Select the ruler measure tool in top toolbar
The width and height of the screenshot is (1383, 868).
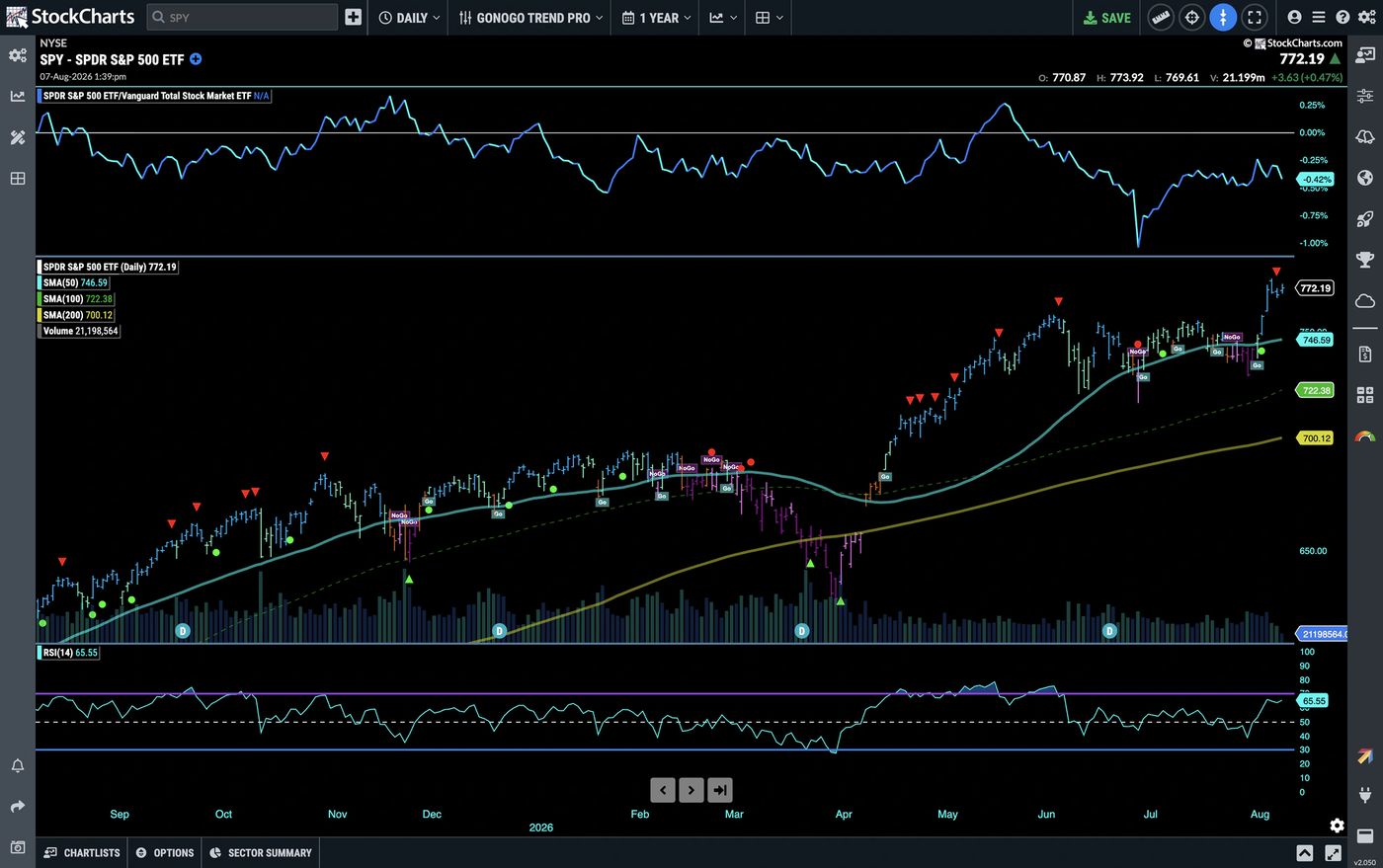(x=1161, y=18)
